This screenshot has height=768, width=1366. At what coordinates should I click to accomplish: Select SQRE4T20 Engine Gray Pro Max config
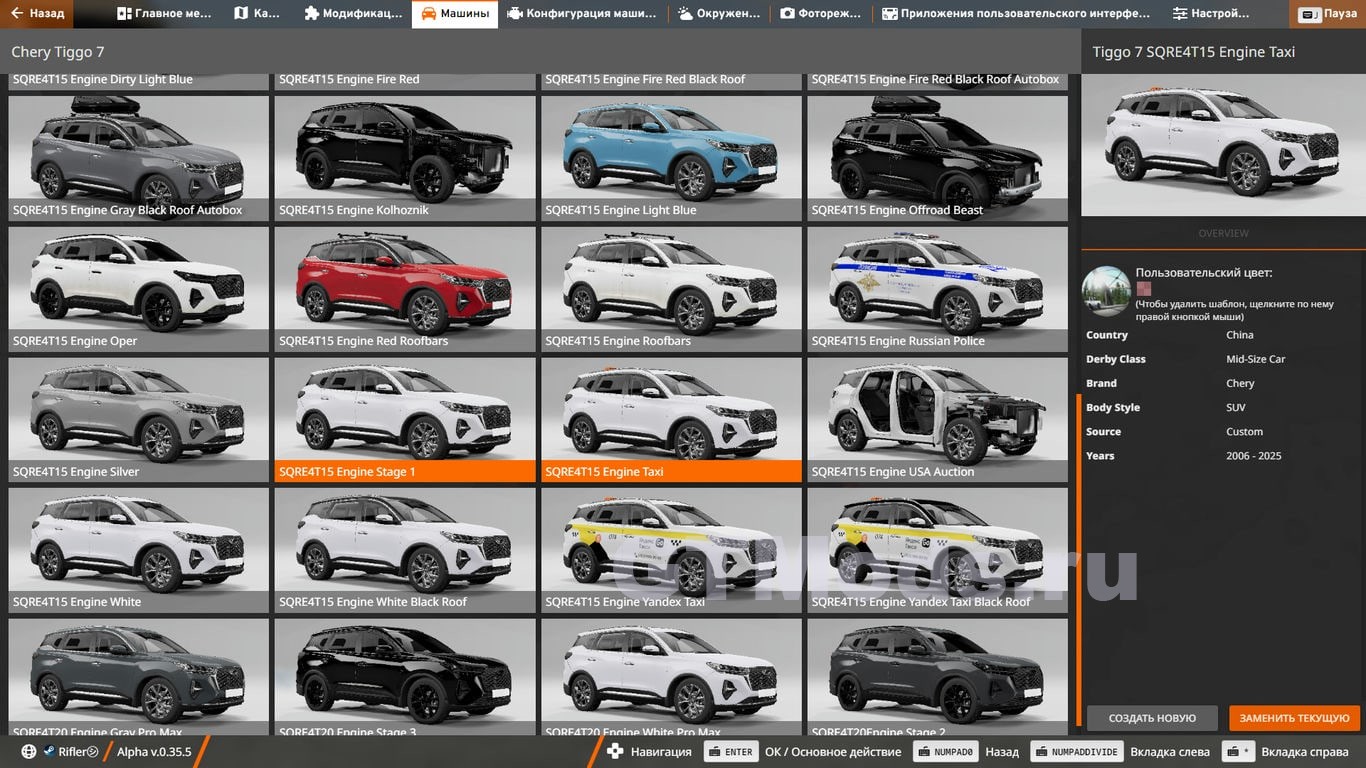(139, 678)
